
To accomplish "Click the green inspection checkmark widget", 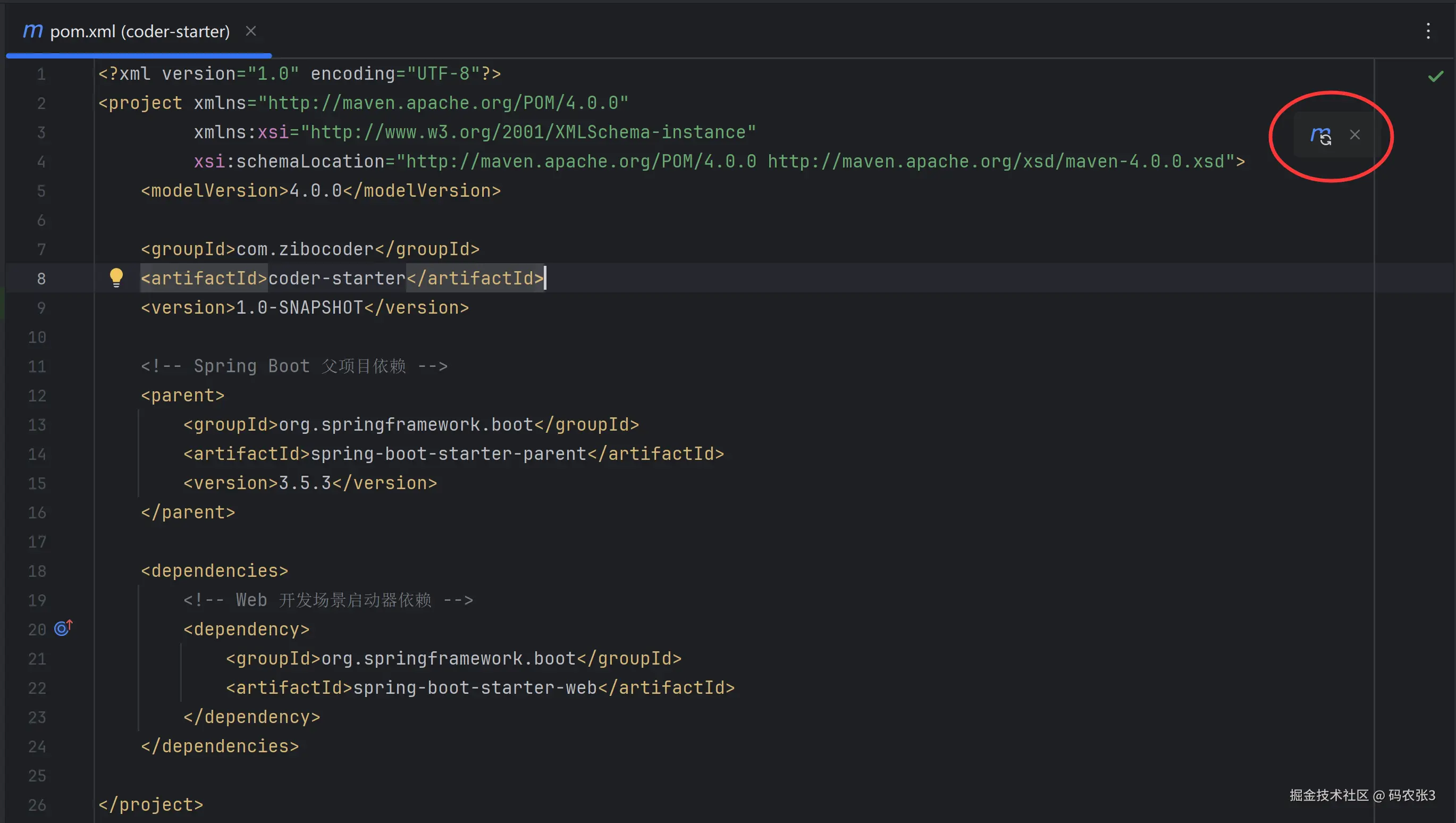I will 1436,77.
